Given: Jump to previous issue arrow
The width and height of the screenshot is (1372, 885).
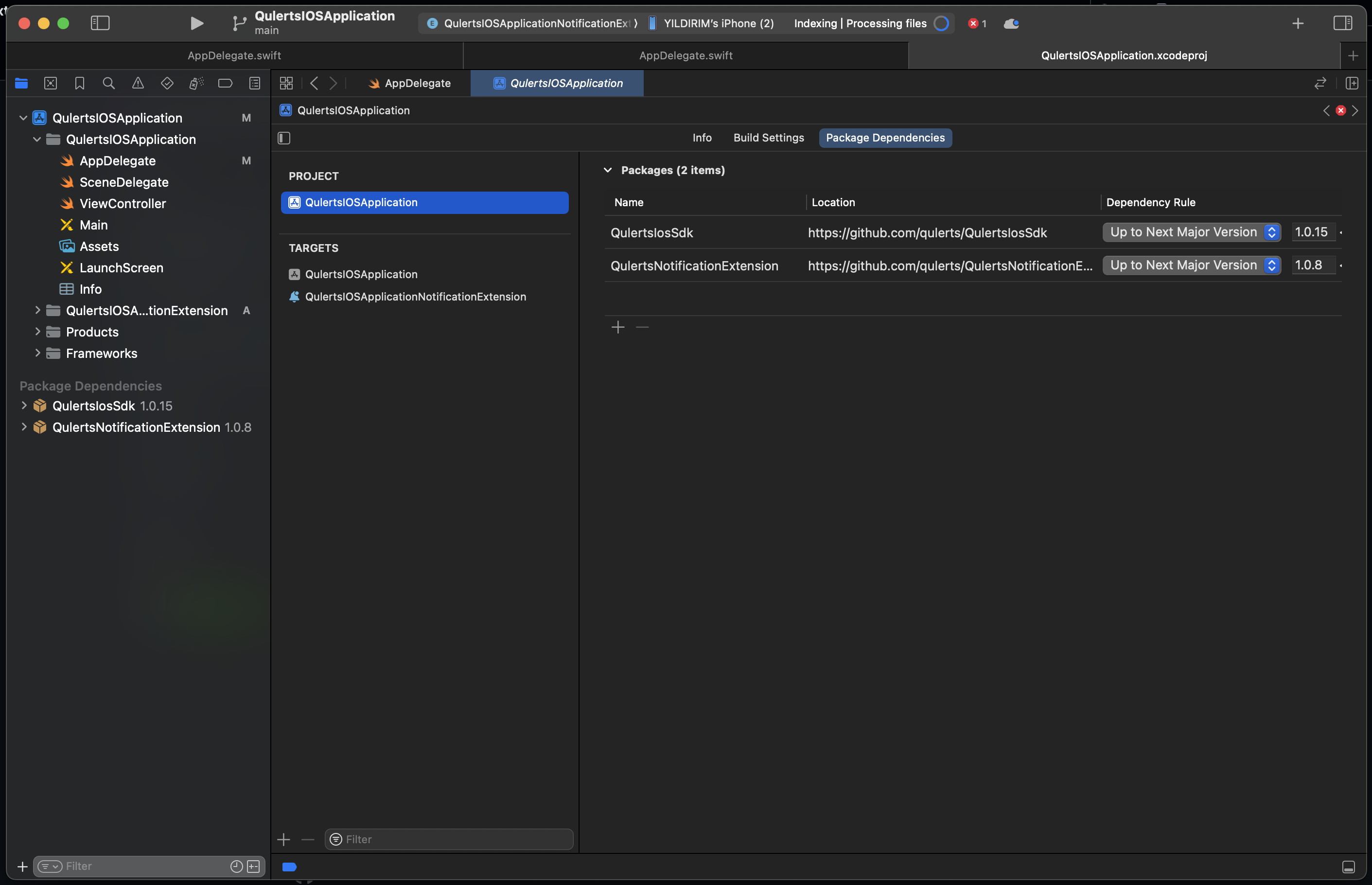Looking at the screenshot, I should pyautogui.click(x=1326, y=110).
